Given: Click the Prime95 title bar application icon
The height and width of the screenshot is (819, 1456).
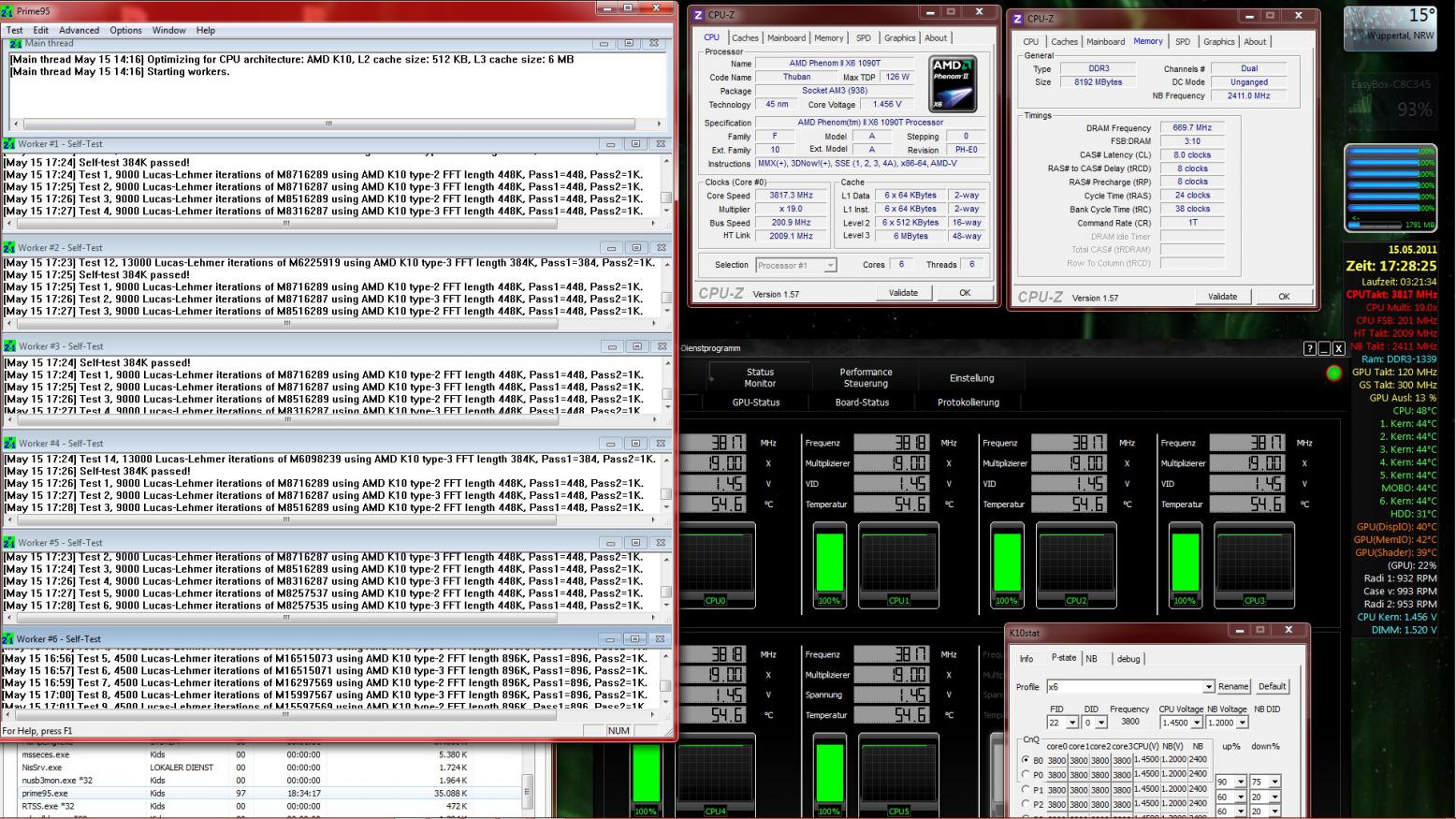Looking at the screenshot, I should 7,11.
